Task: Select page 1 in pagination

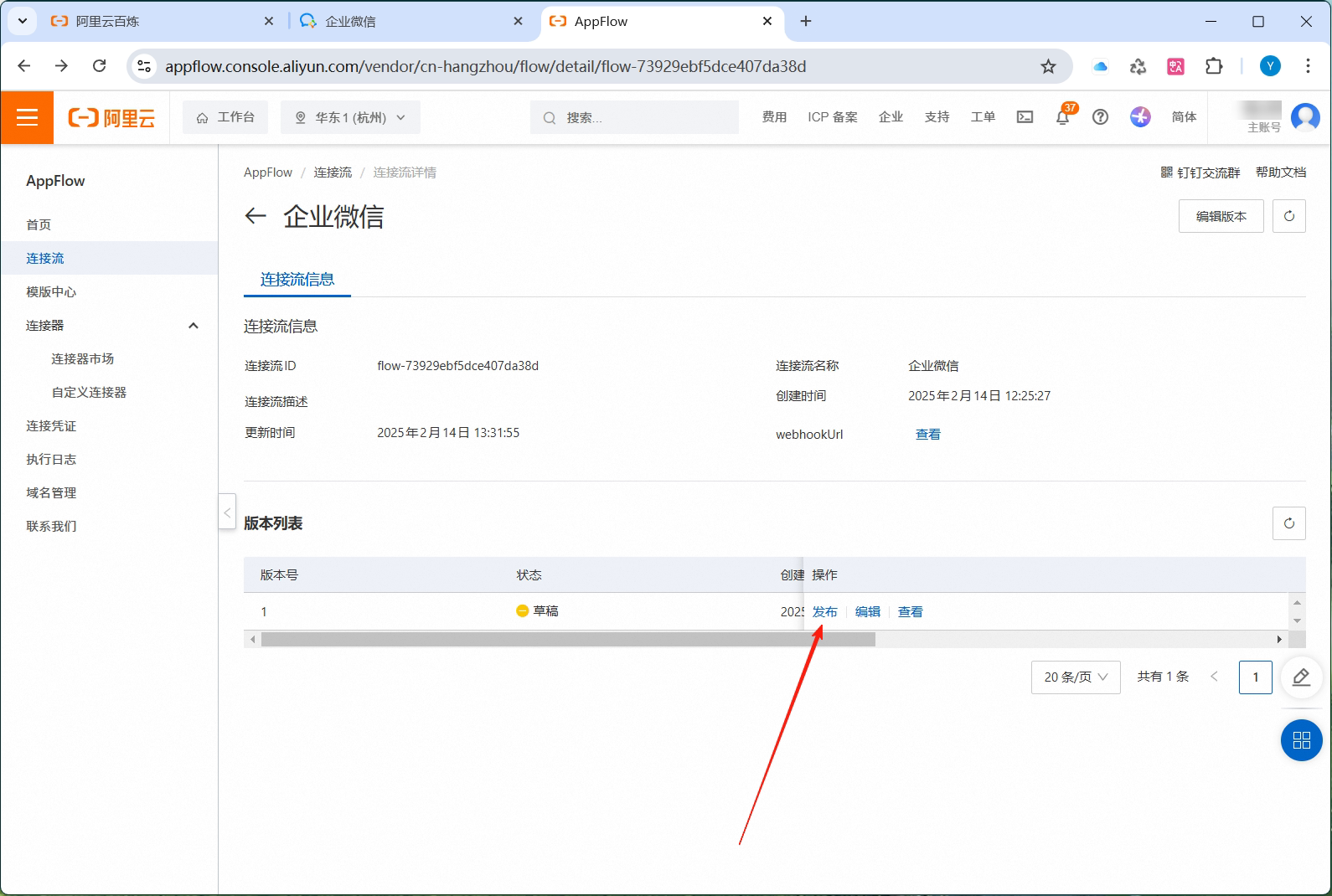Action: (1255, 677)
